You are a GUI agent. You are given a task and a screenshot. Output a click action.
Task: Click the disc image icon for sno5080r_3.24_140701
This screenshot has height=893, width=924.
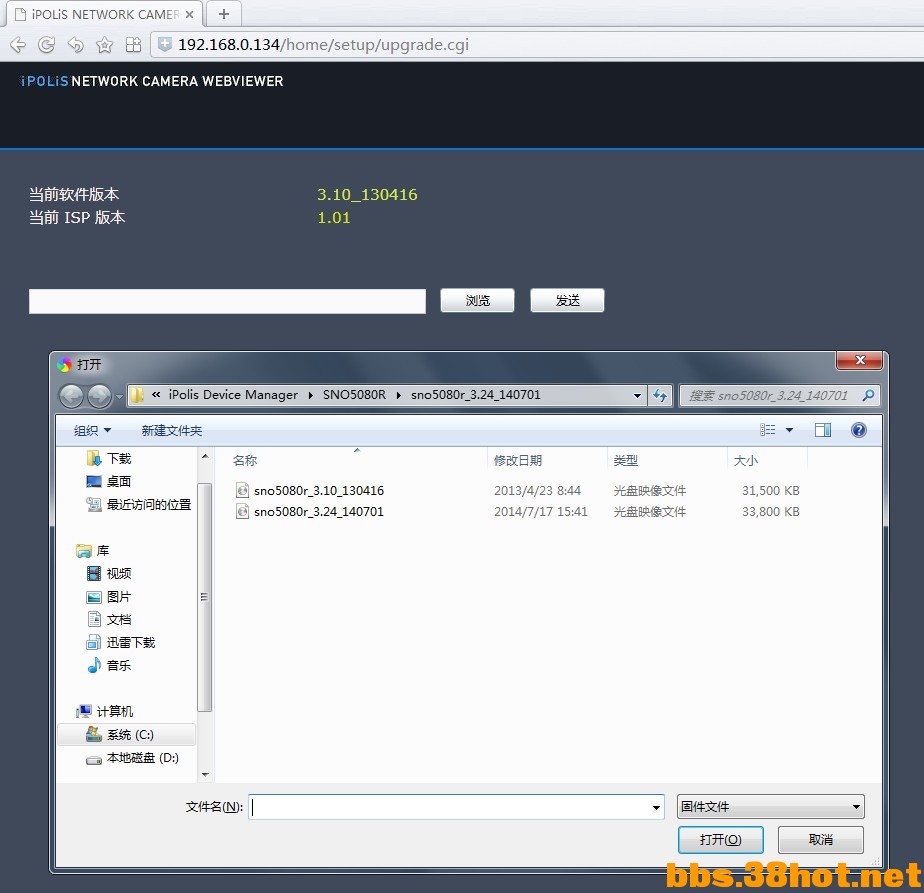[x=242, y=511]
